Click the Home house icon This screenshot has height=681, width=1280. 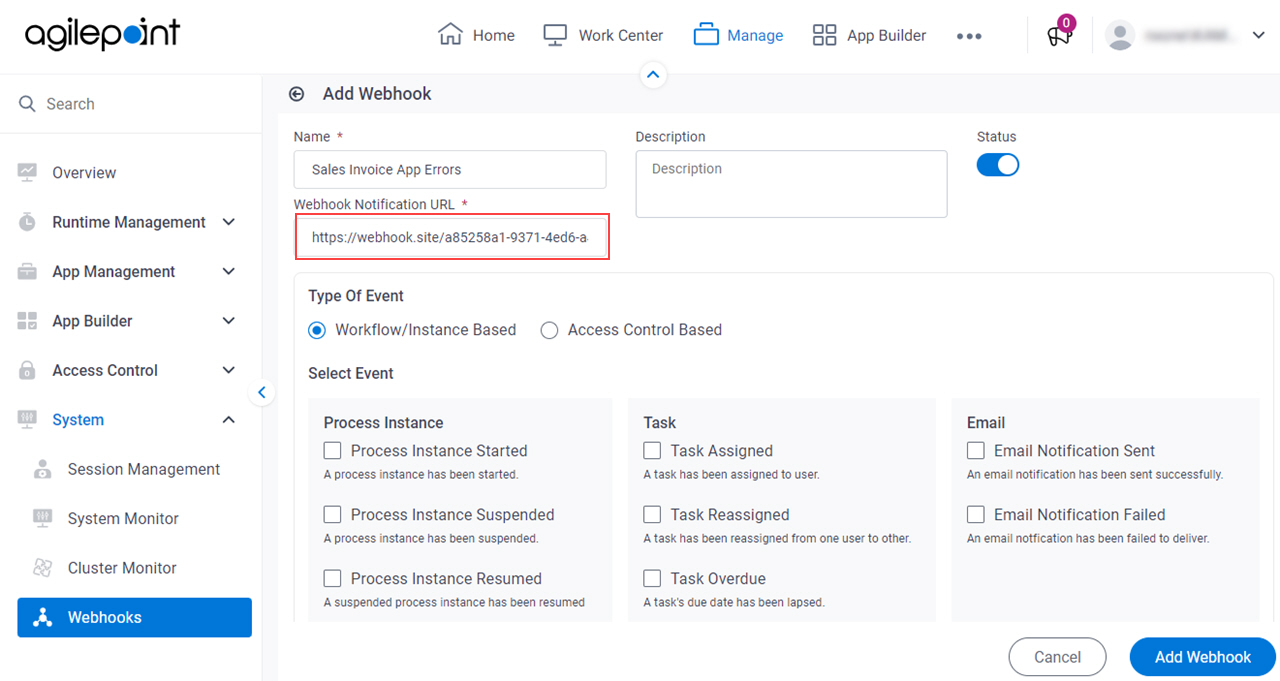pyautogui.click(x=451, y=35)
